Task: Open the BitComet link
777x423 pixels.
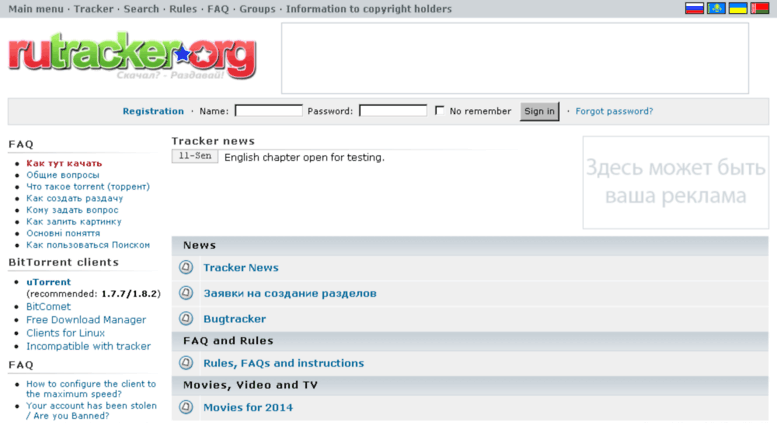Action: (x=48, y=307)
